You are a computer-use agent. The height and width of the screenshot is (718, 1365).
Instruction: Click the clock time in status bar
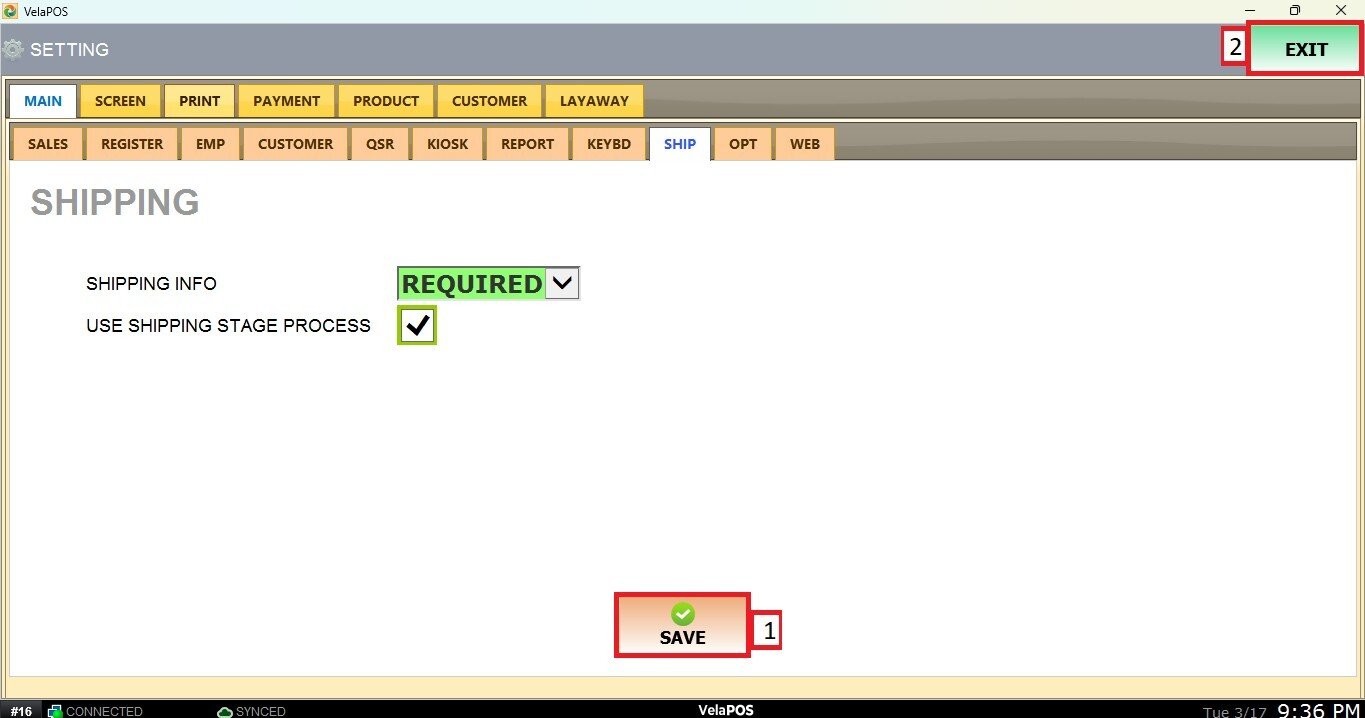coord(1318,710)
